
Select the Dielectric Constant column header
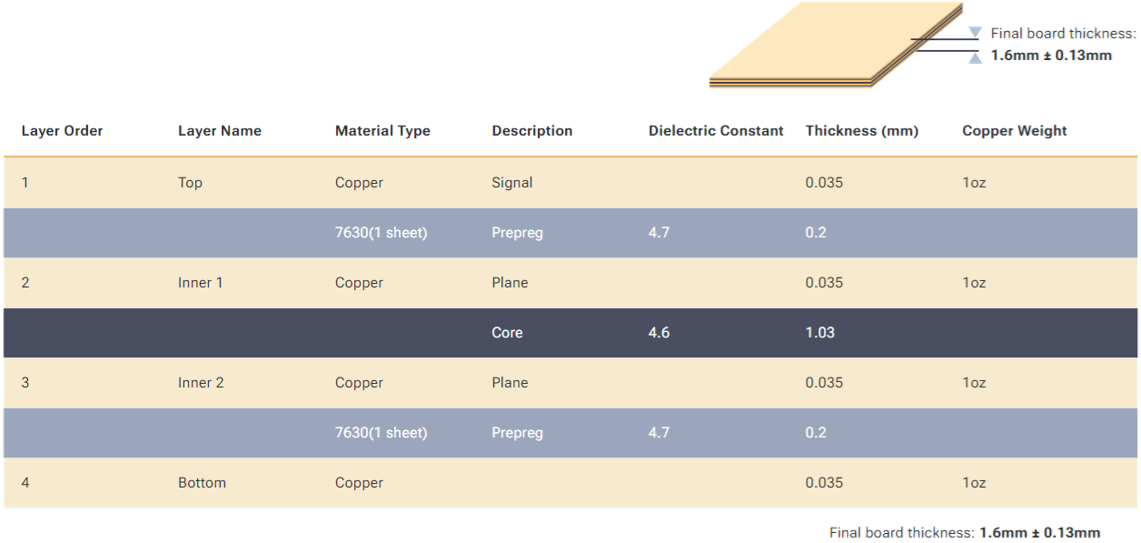716,131
